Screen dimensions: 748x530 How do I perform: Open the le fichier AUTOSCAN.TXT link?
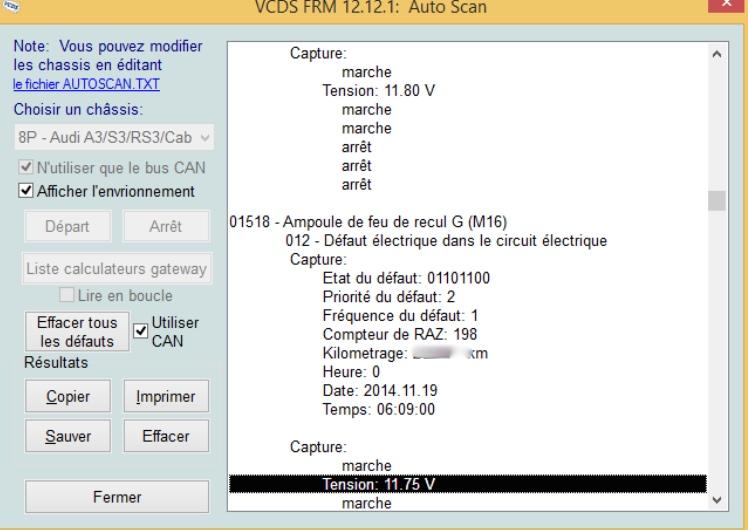click(86, 84)
